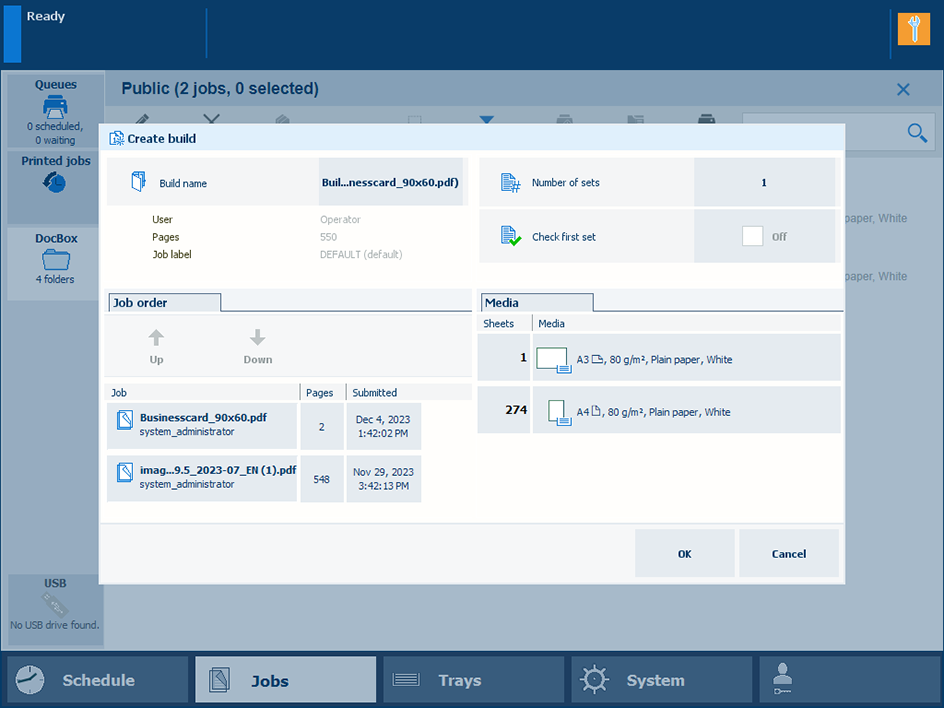The width and height of the screenshot is (944, 708).
Task: Open the orange wrench maintenance icon
Action: [x=913, y=29]
